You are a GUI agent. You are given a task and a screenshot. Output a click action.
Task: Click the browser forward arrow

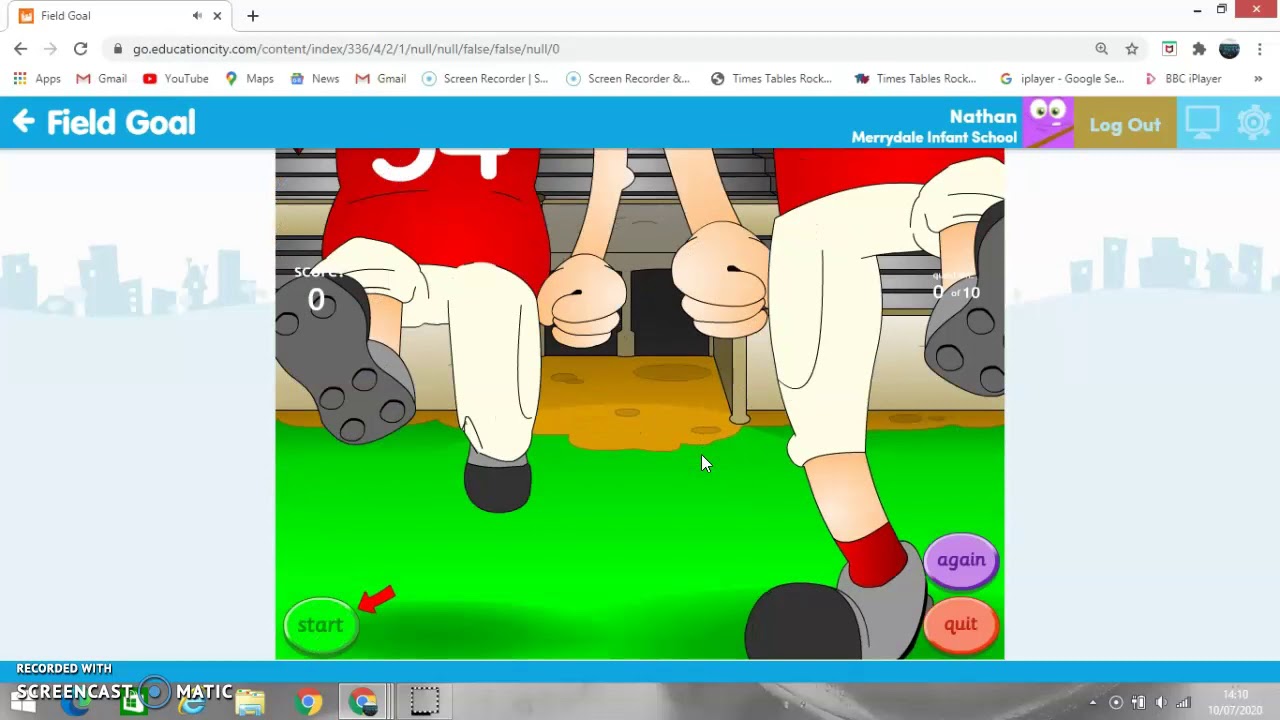tap(51, 48)
